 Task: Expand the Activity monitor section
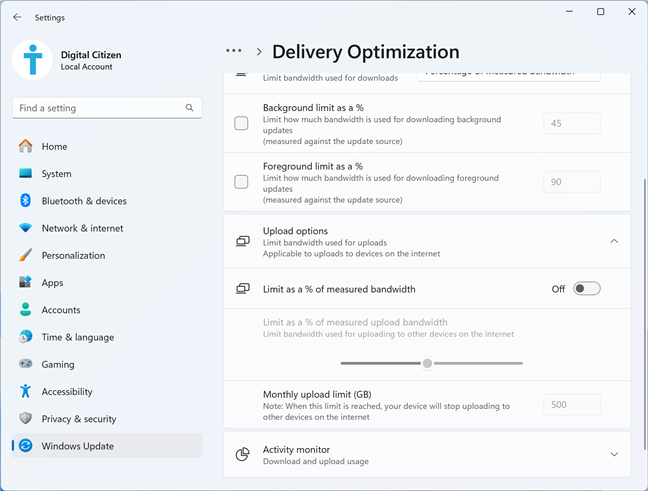614,454
